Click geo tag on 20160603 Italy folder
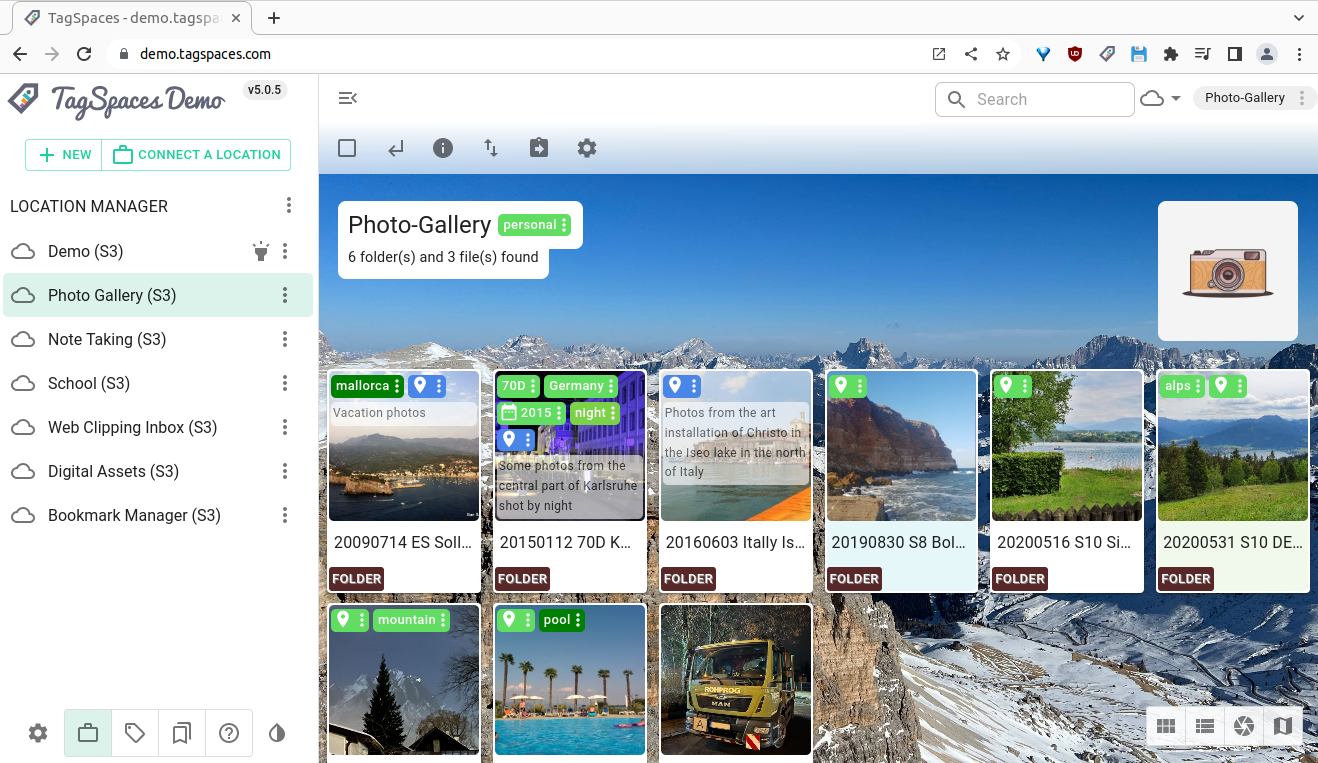Screen dimensions: 1318x763 681,386
